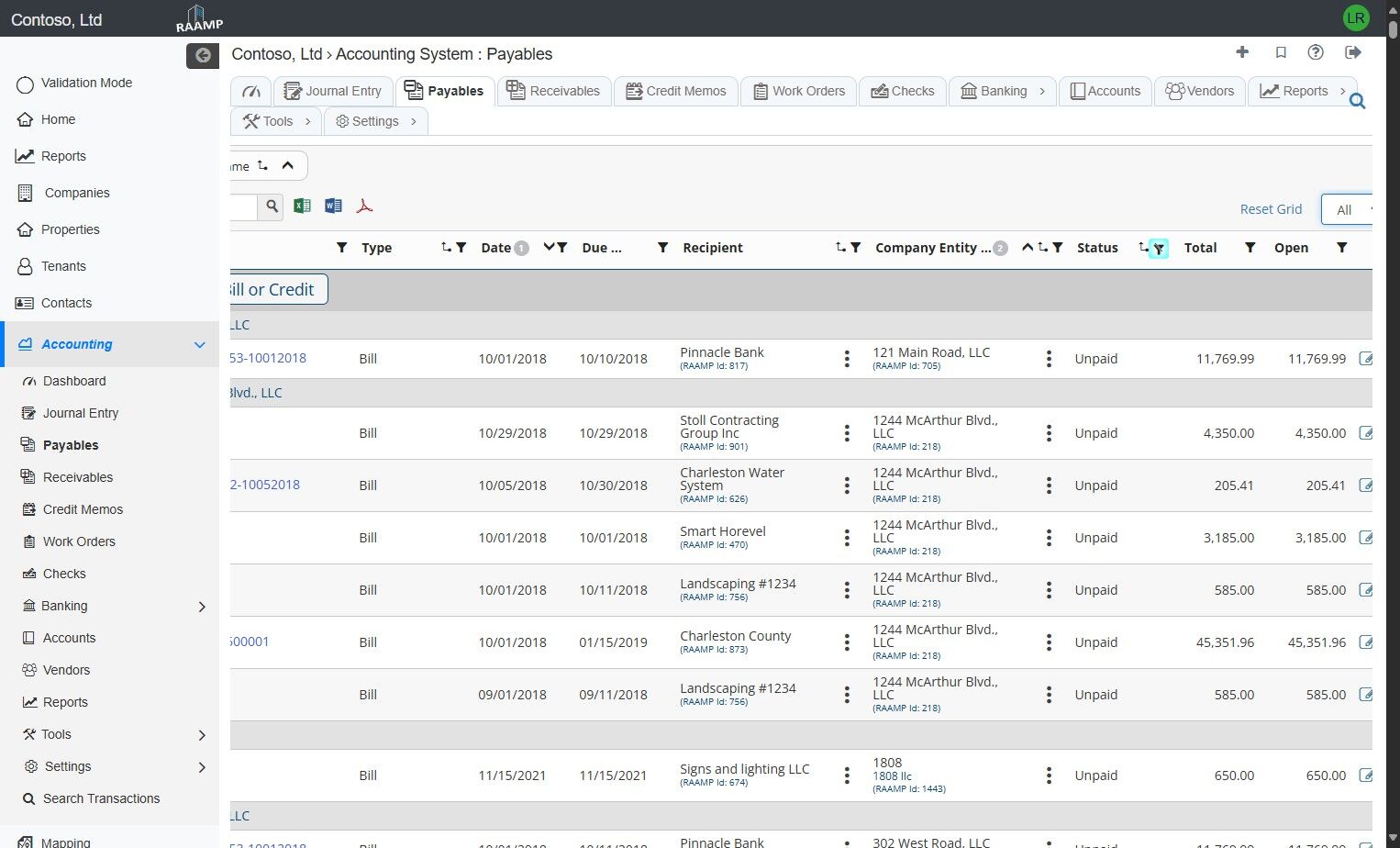
Task: Click the highlighted Status column filter icon
Action: pyautogui.click(x=1159, y=248)
